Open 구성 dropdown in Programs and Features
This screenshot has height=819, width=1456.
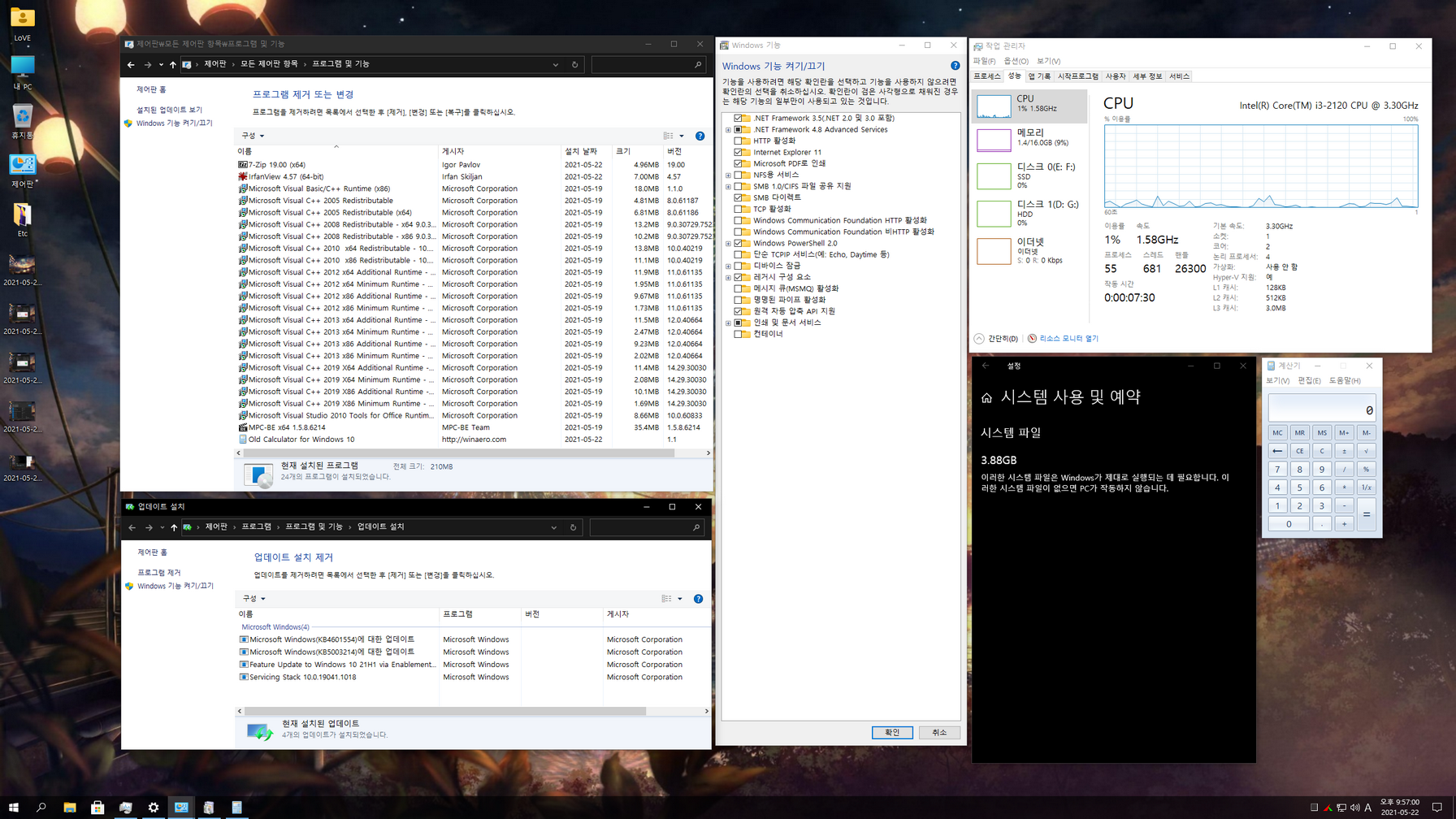[253, 136]
